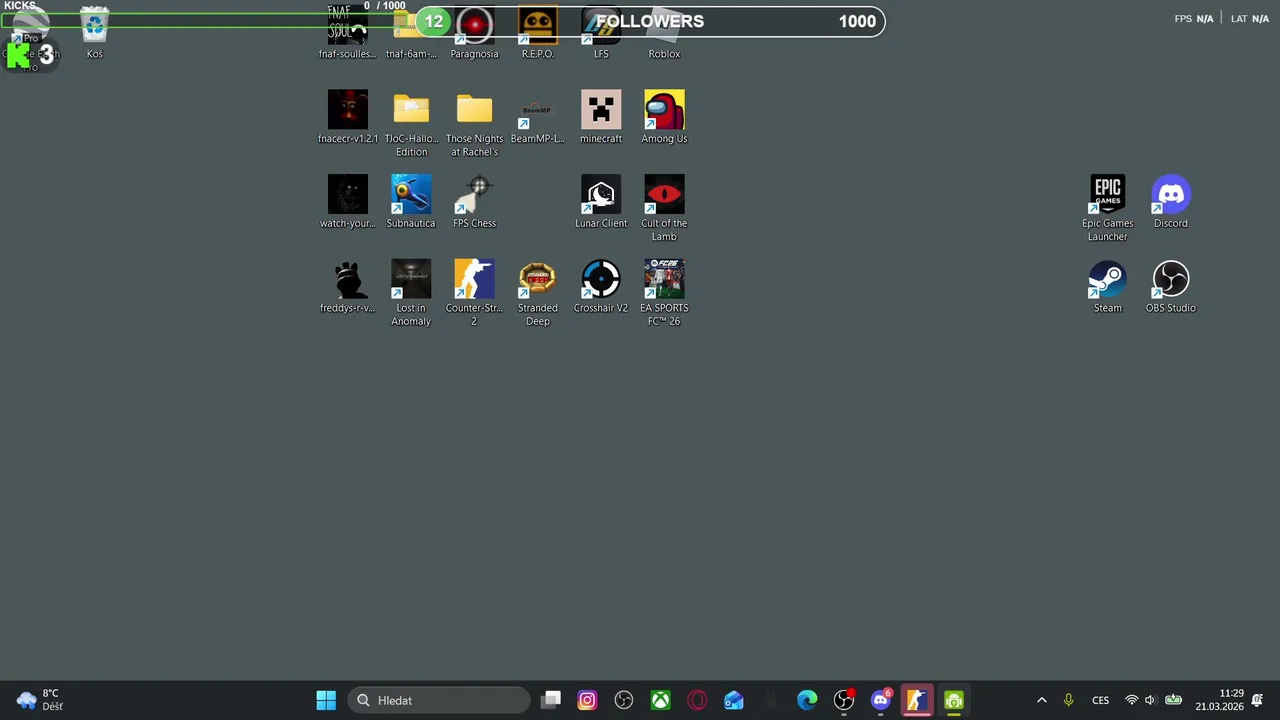Open the Koš recycle bin icon

(94, 32)
